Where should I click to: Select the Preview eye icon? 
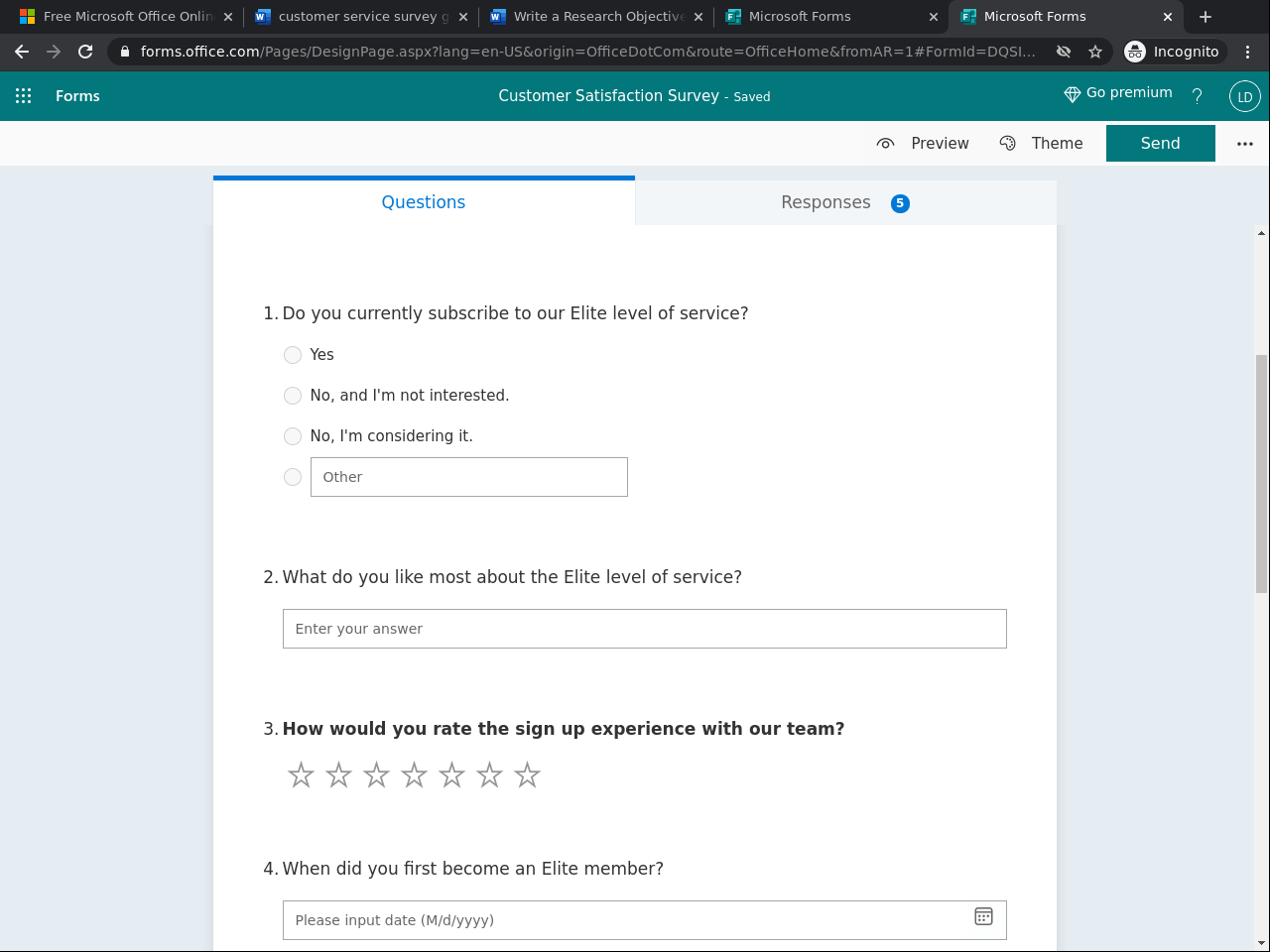click(x=885, y=143)
